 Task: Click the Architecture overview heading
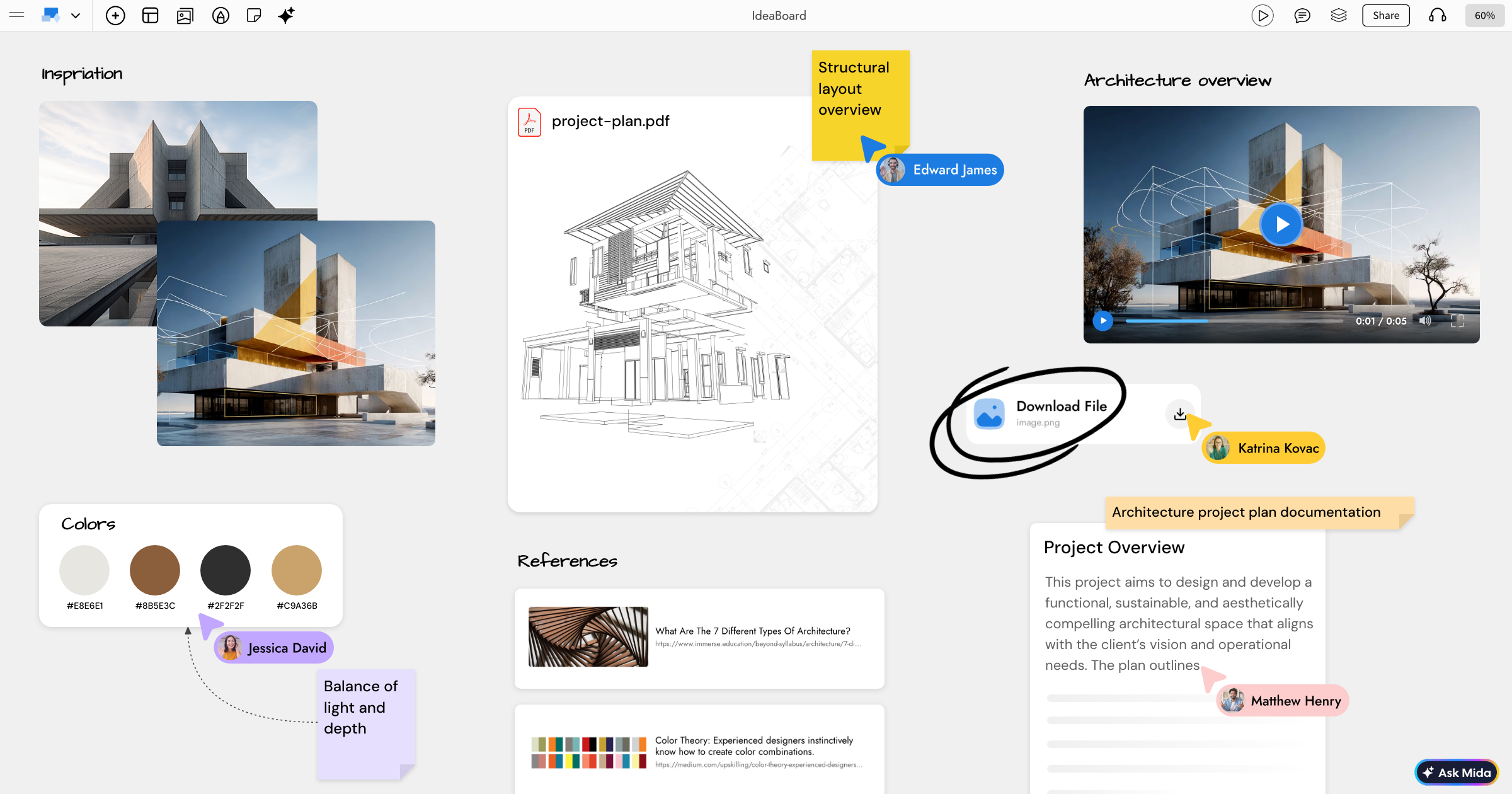1177,81
